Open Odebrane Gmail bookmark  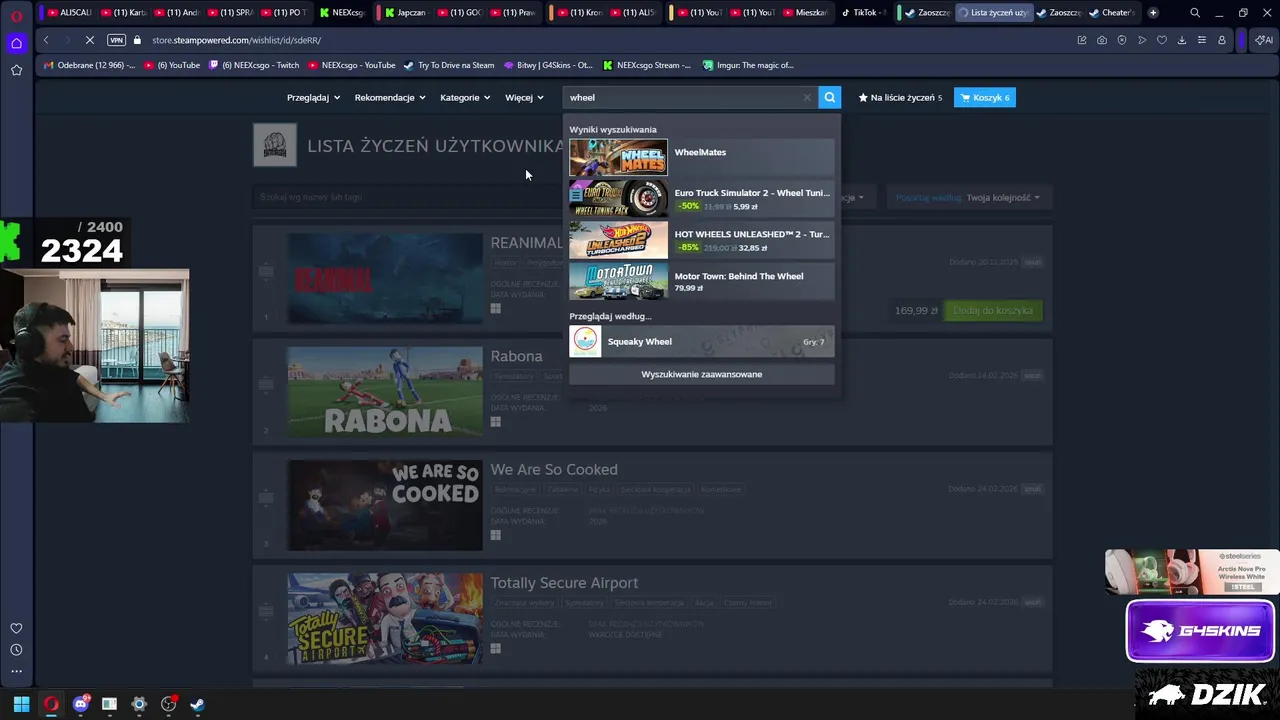[x=89, y=65]
